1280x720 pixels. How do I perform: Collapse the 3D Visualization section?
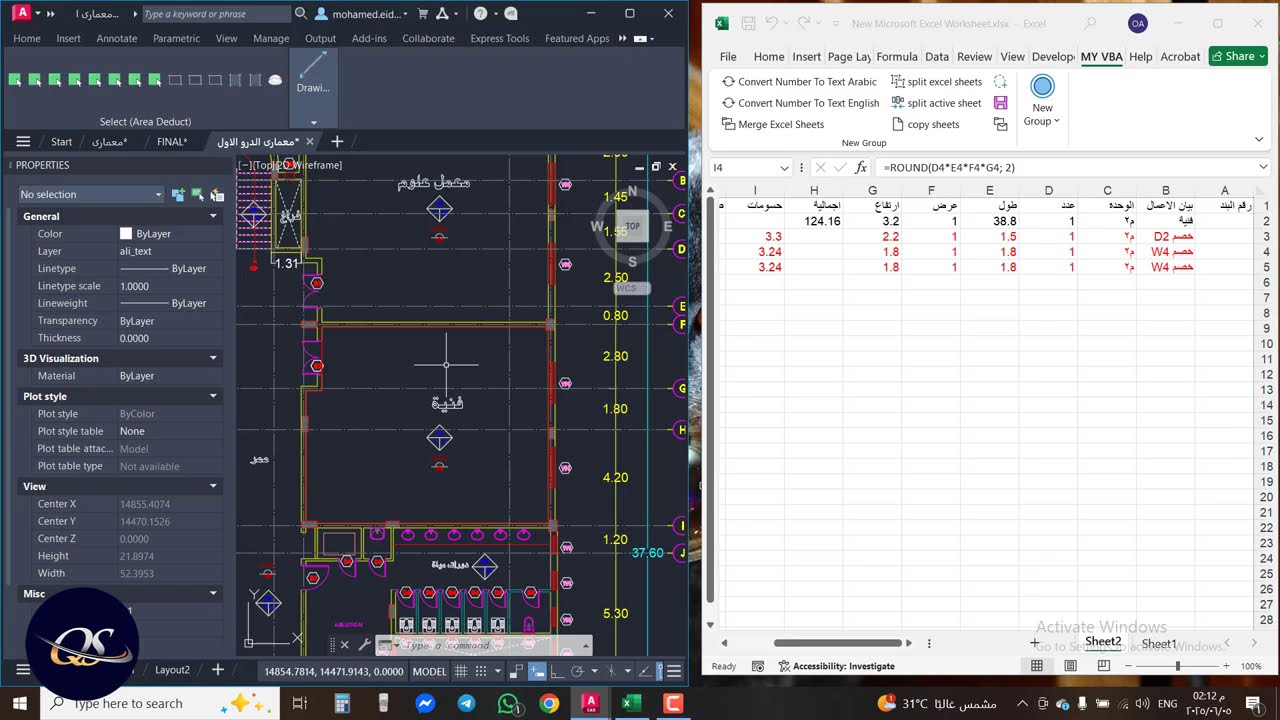tap(213, 358)
